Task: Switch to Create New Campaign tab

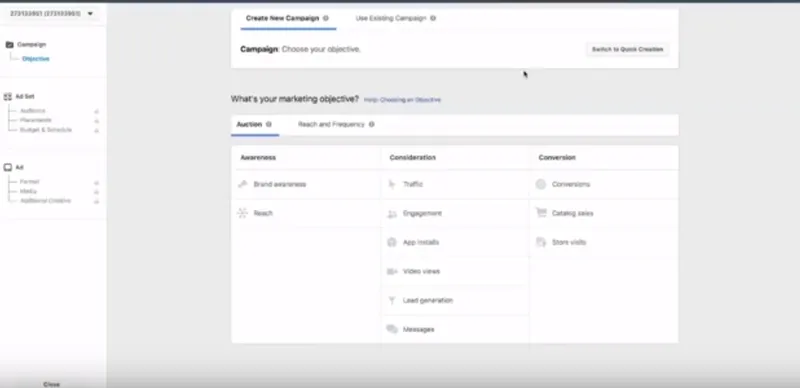Action: (x=288, y=18)
